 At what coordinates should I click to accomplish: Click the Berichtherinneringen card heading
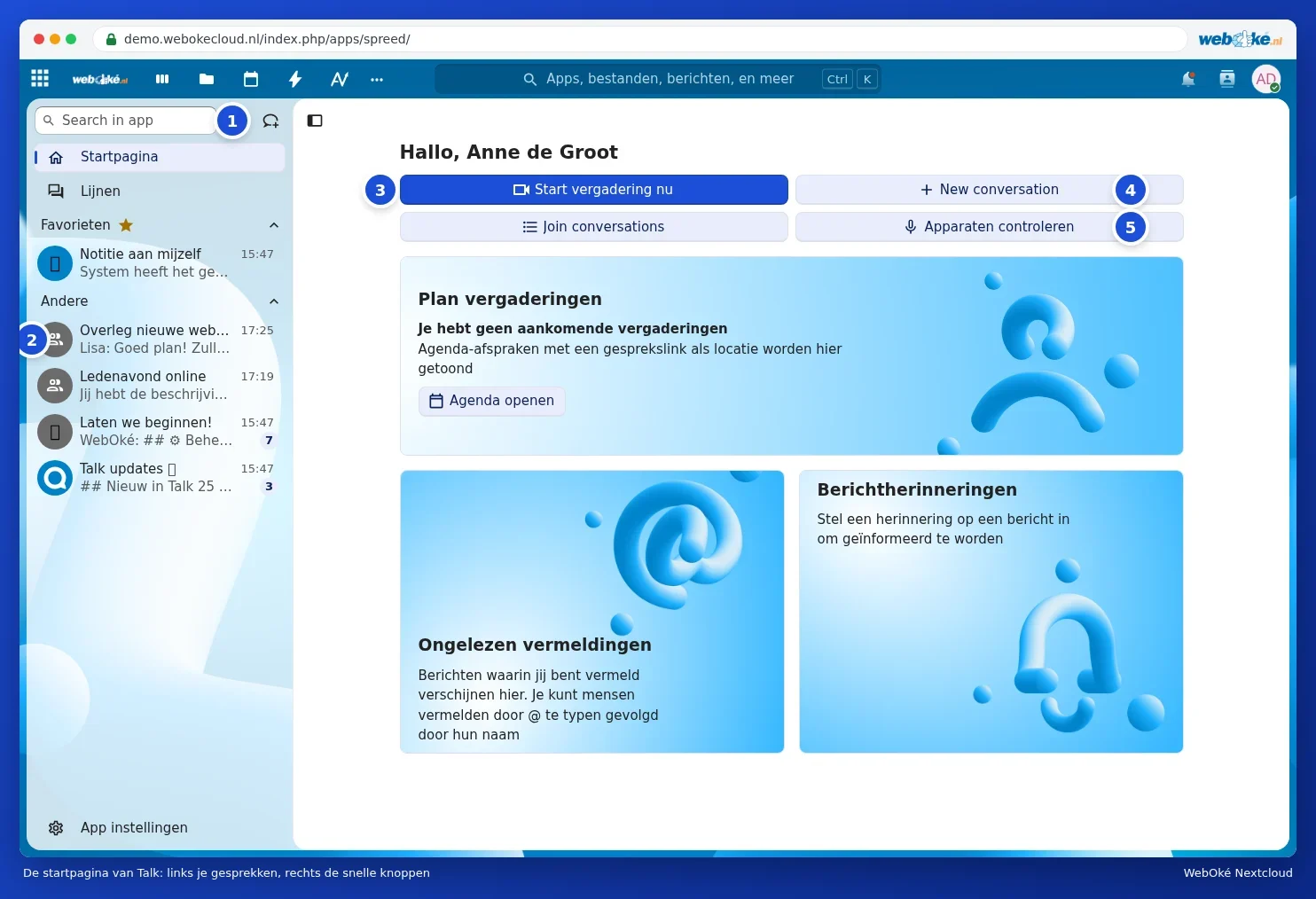click(917, 489)
